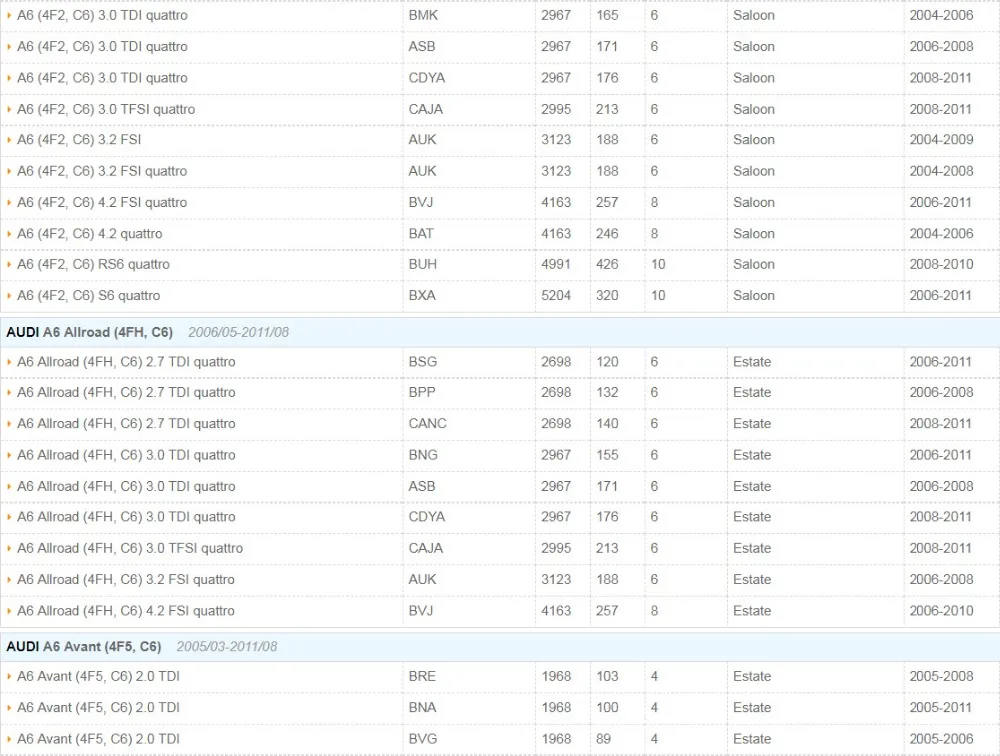This screenshot has width=1000, height=756.
Task: Click the 155 power value
Action: (607, 456)
